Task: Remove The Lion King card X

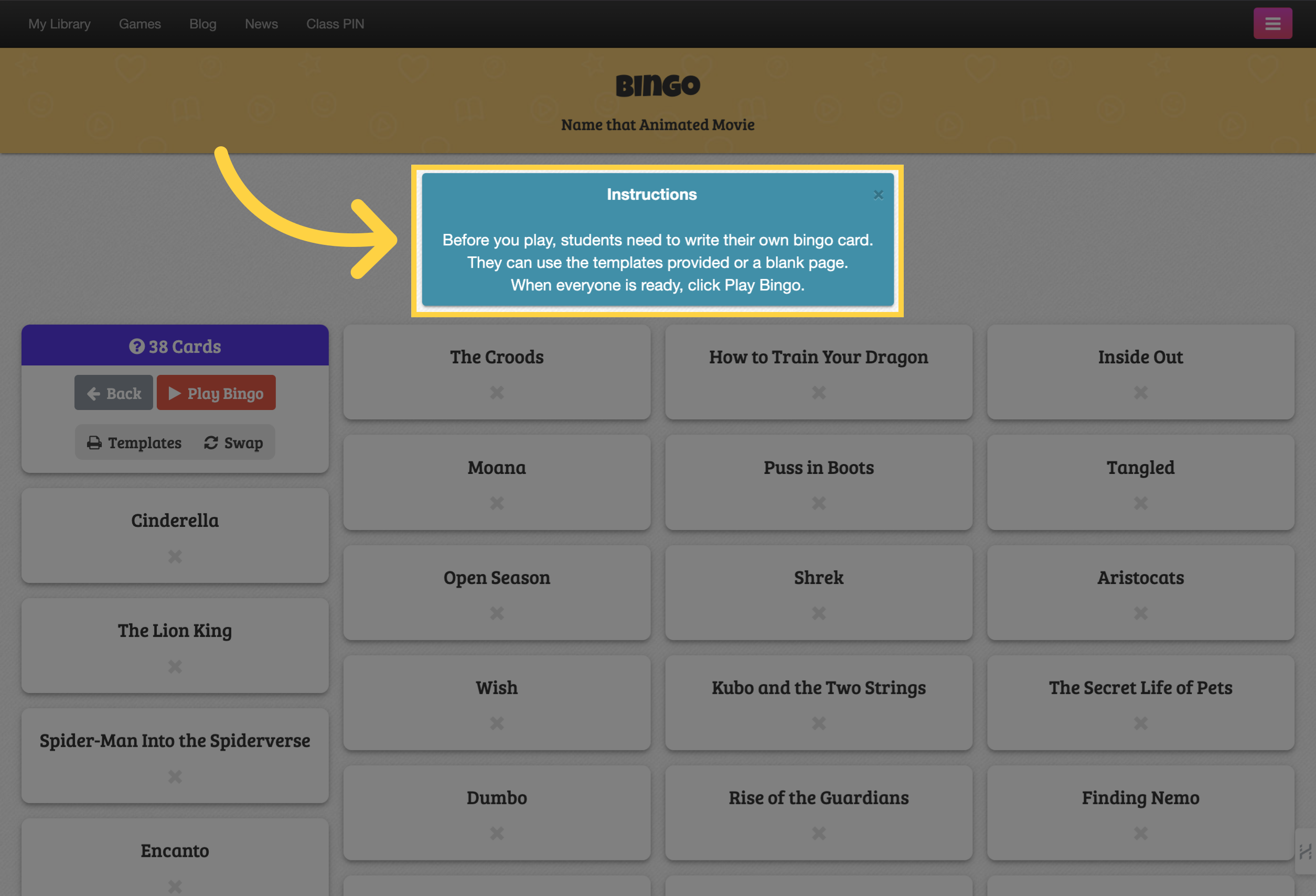Action: (x=175, y=666)
